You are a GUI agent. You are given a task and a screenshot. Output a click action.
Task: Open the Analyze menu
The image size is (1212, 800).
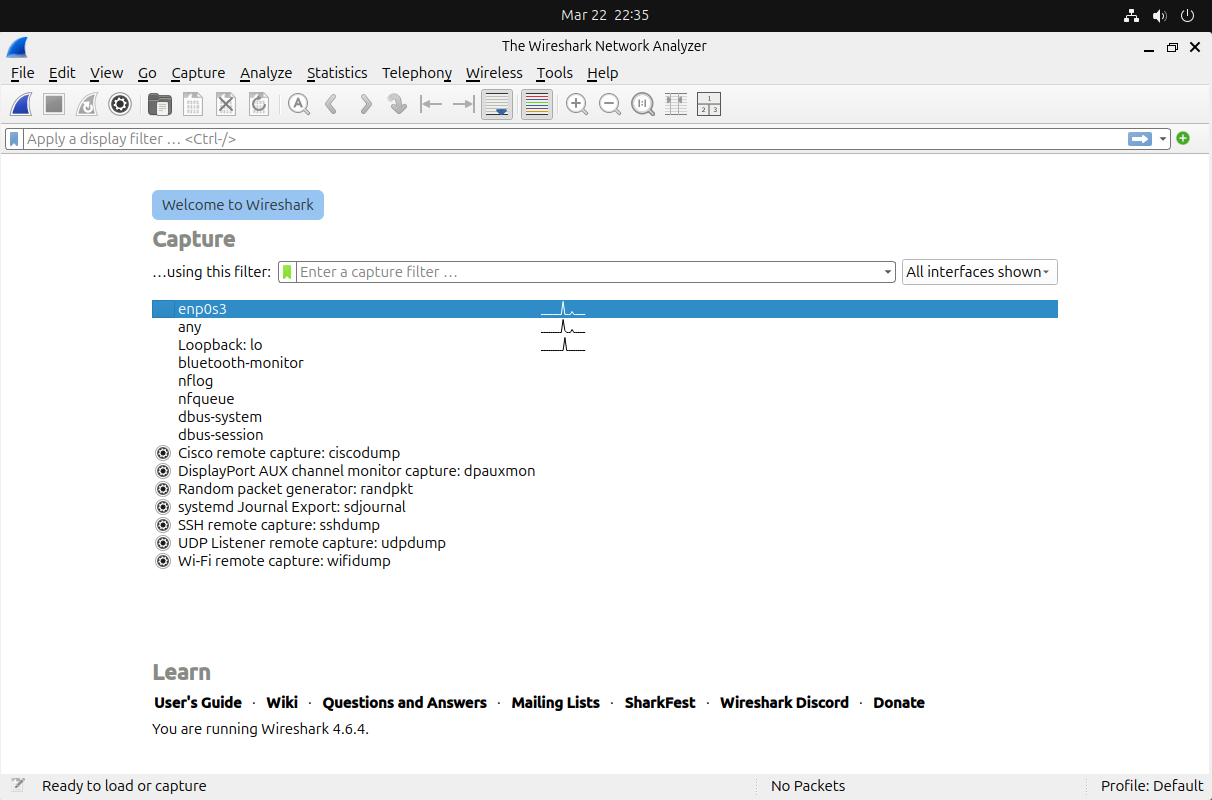pyautogui.click(x=266, y=73)
